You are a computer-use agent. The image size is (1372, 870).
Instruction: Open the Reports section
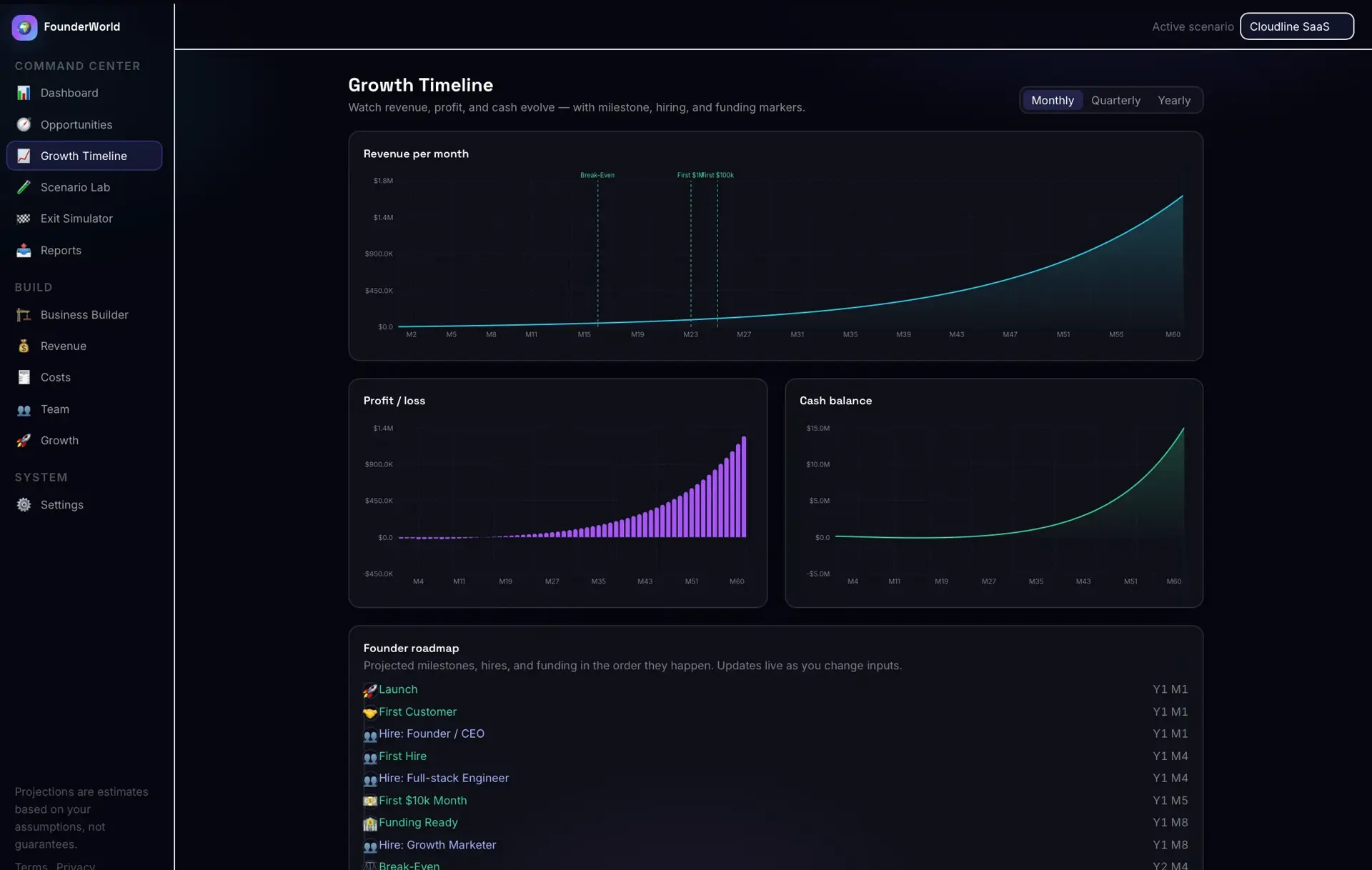tap(84, 251)
